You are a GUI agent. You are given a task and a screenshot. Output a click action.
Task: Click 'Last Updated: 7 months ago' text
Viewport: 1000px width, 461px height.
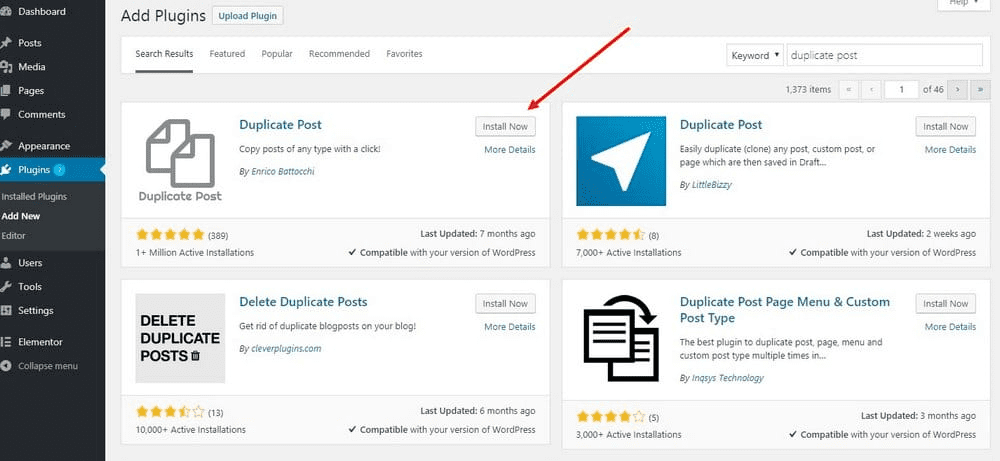pyautogui.click(x=478, y=234)
